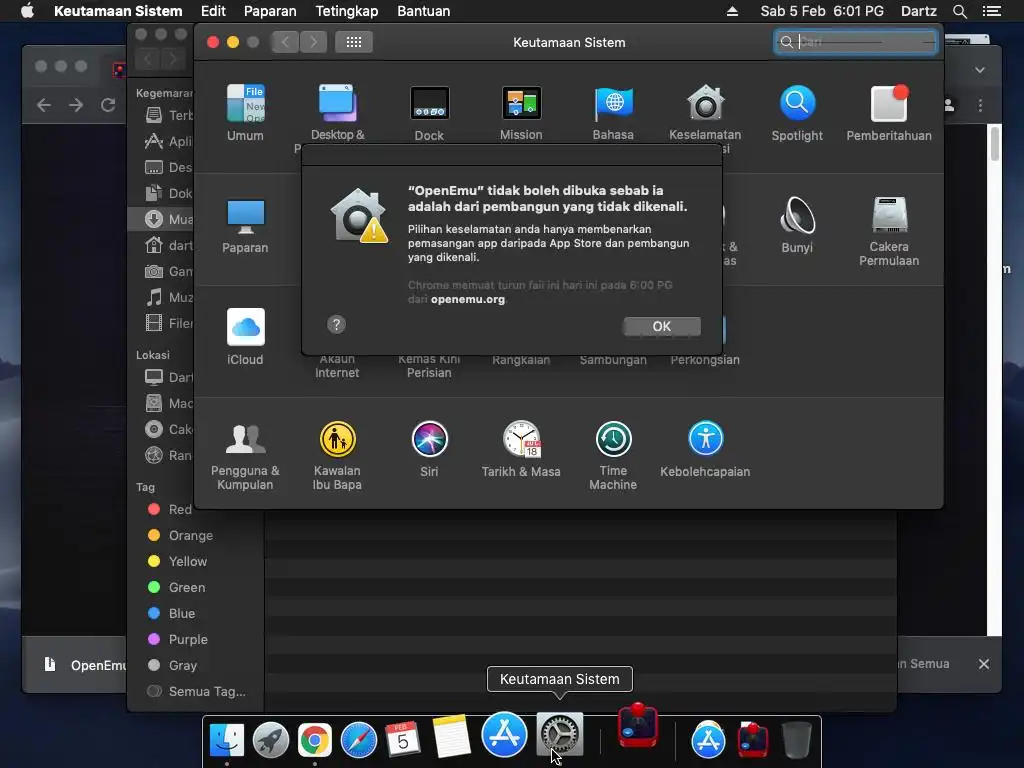
Task: Open Finder from the Dock
Action: [x=227, y=740]
